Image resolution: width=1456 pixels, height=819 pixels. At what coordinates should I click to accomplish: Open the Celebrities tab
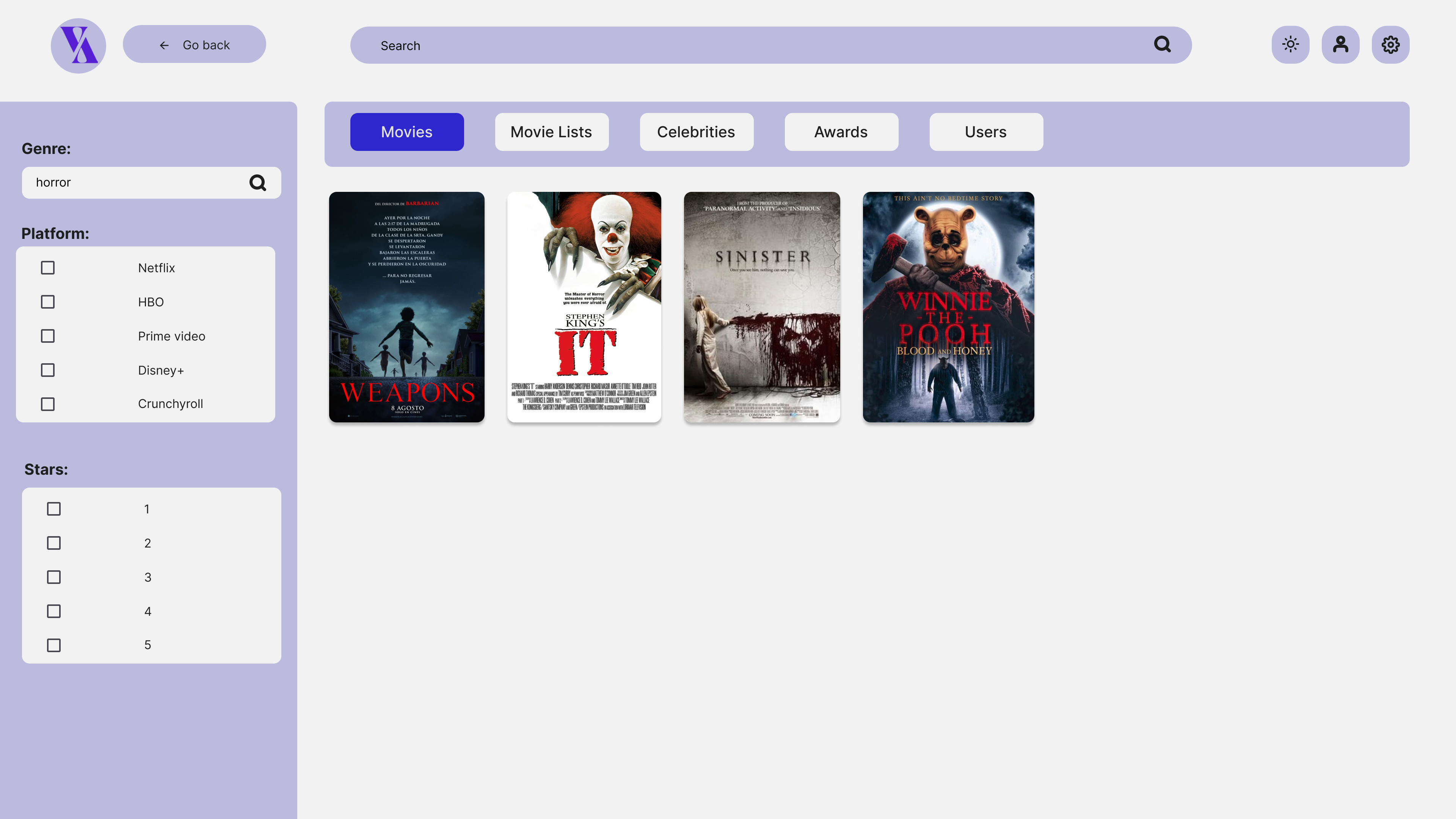coord(696,132)
